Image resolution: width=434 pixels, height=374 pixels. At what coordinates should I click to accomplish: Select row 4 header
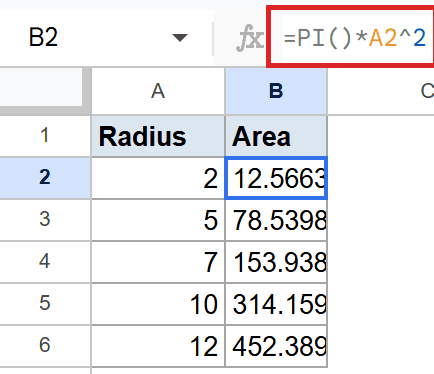tap(45, 262)
